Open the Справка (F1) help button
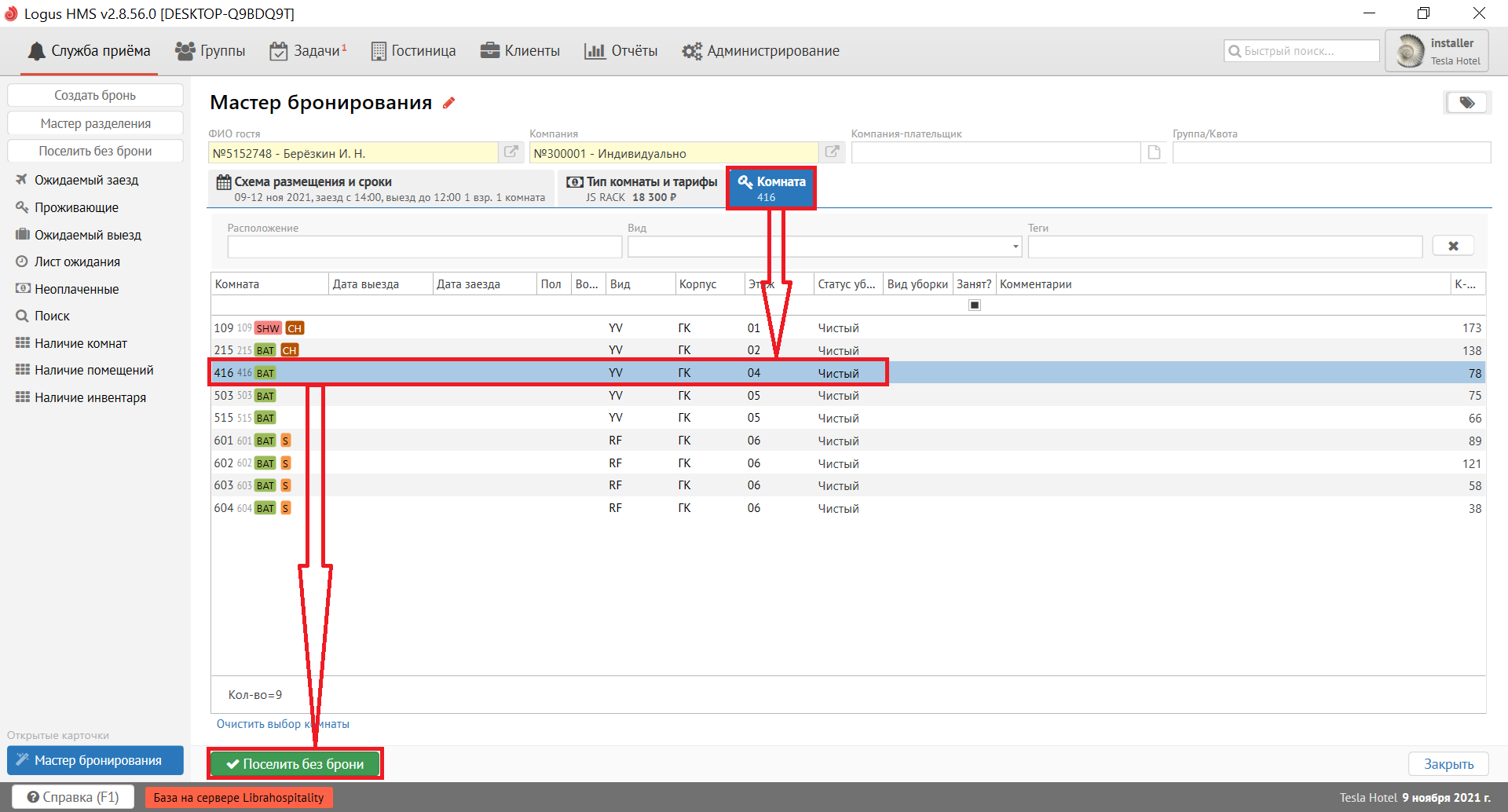The height and width of the screenshot is (812, 1508). tap(73, 797)
